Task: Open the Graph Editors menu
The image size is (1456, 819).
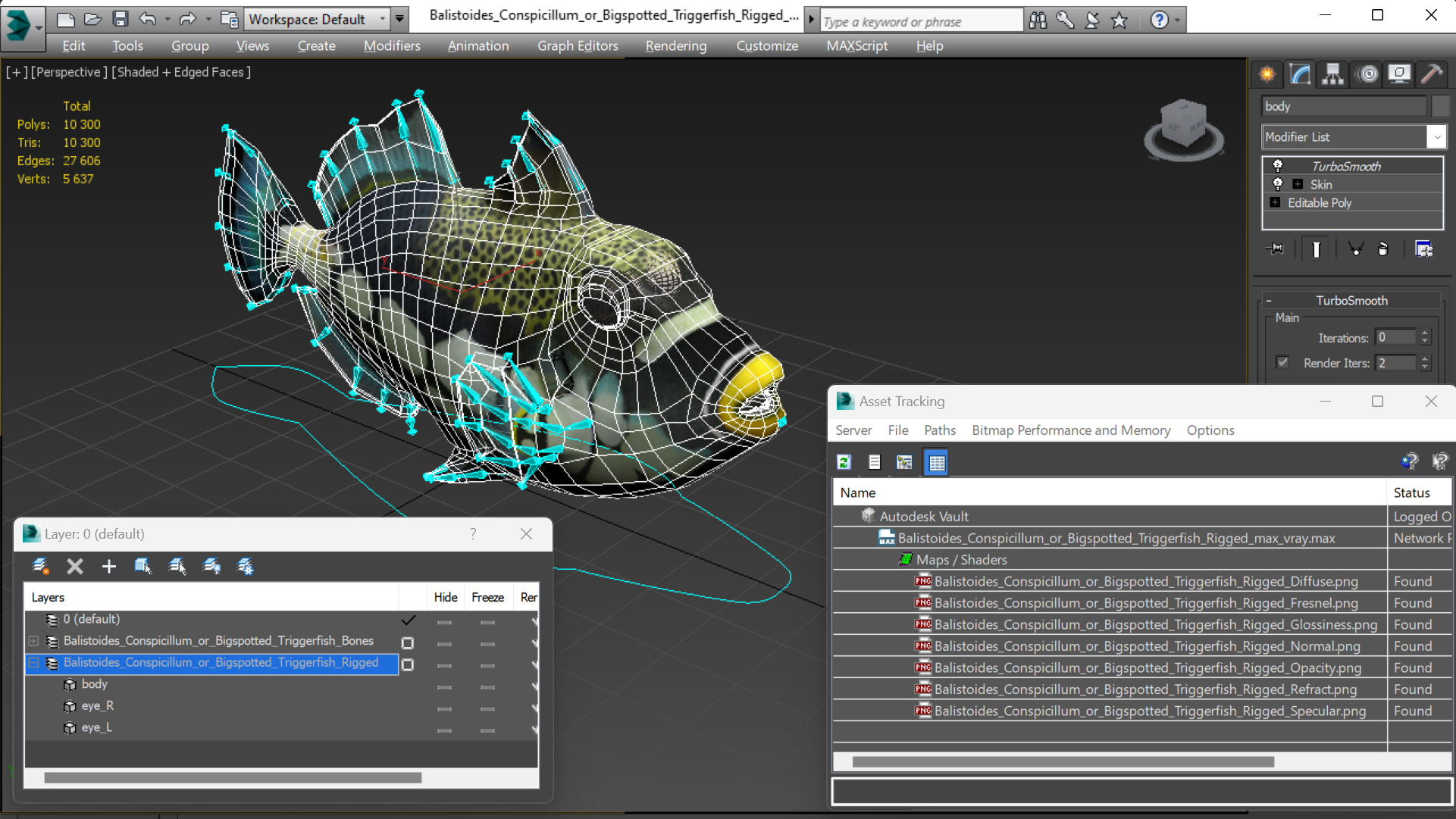Action: 578,45
